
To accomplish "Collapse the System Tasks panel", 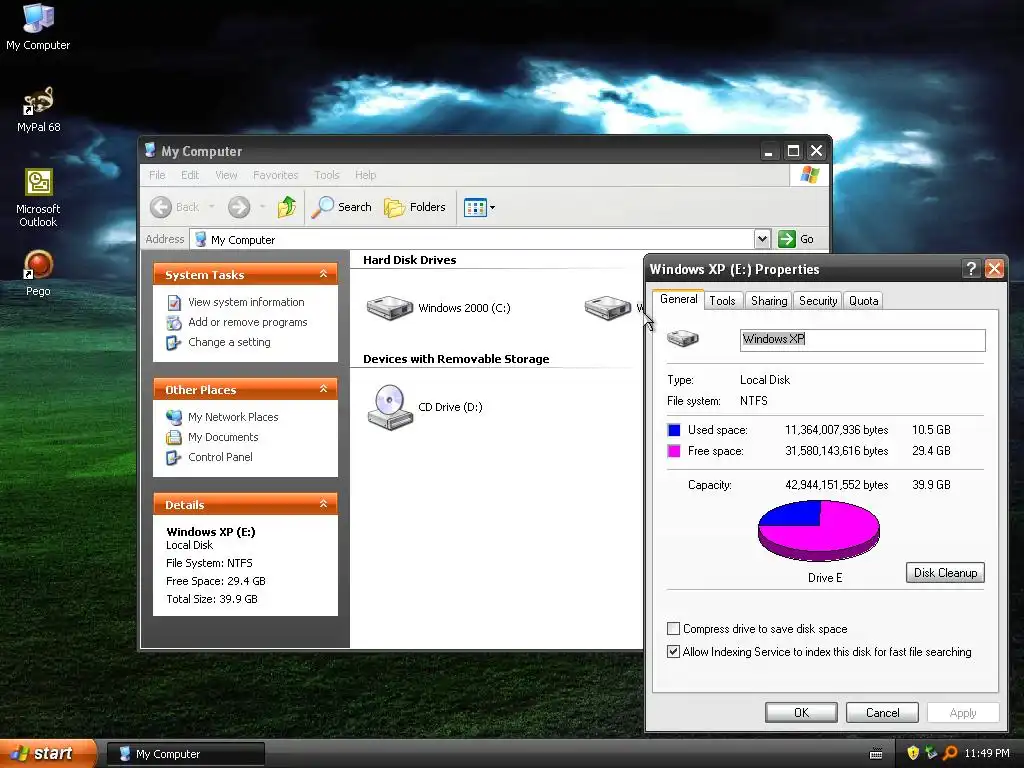I will [323, 274].
